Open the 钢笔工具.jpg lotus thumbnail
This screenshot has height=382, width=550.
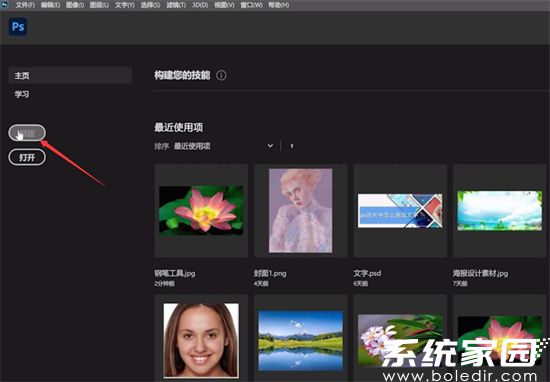[x=201, y=210]
